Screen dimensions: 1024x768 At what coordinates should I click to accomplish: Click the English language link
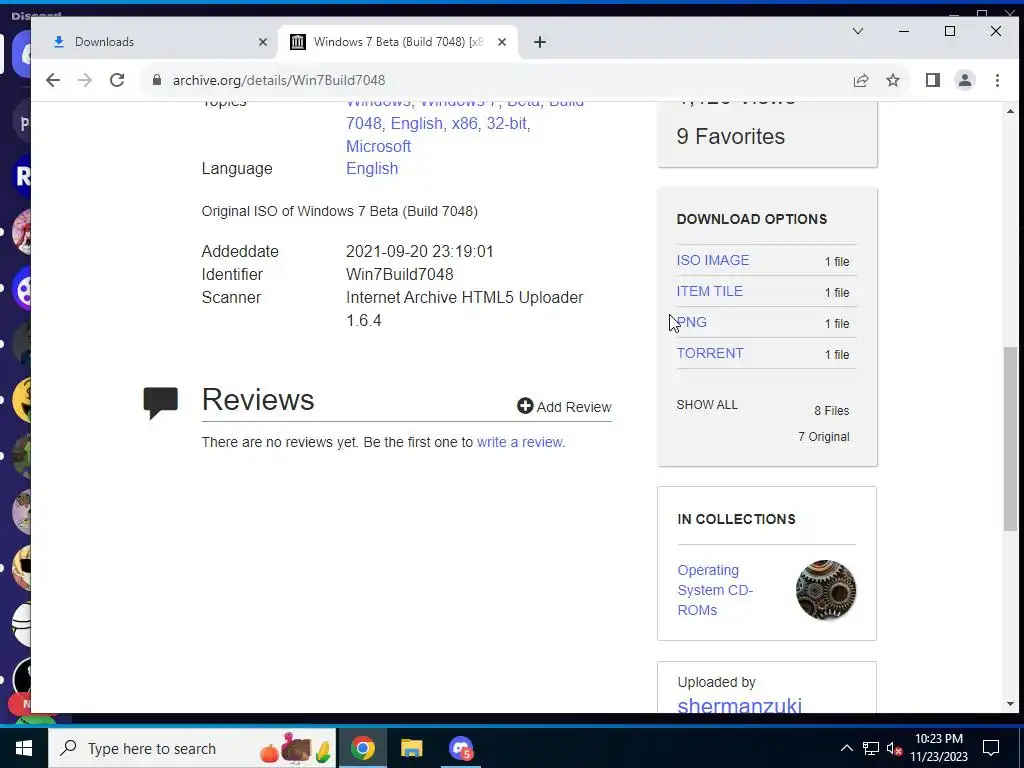pos(372,168)
